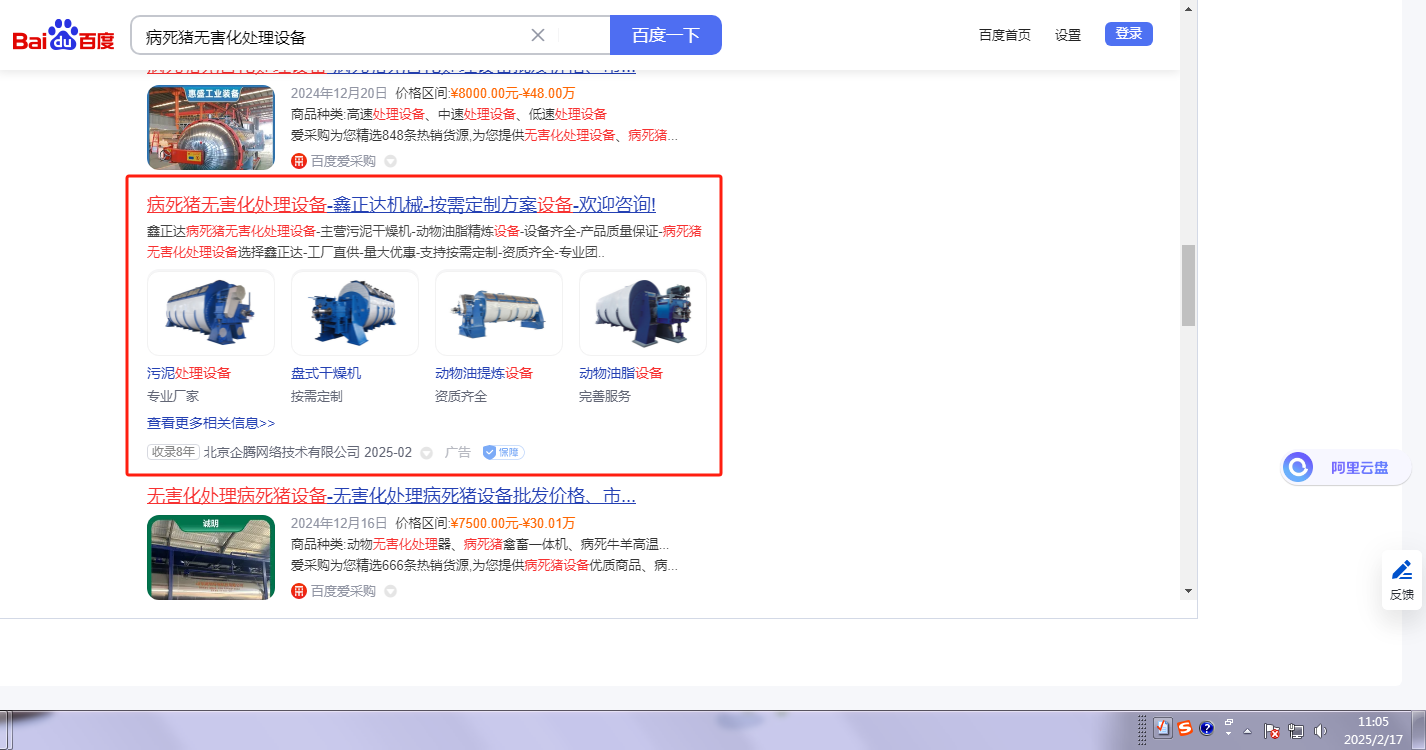This screenshot has height=750, width=1426.
Task: Open the 动物油提炼设备 machine image
Action: click(499, 313)
